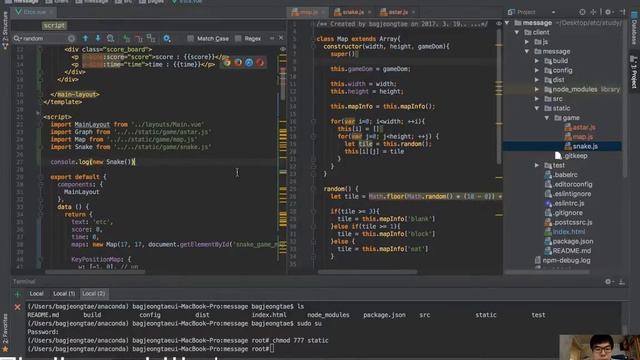Viewport: 640px width, 360px height.
Task: Clear the search field text button
Action: [x=71, y=38]
